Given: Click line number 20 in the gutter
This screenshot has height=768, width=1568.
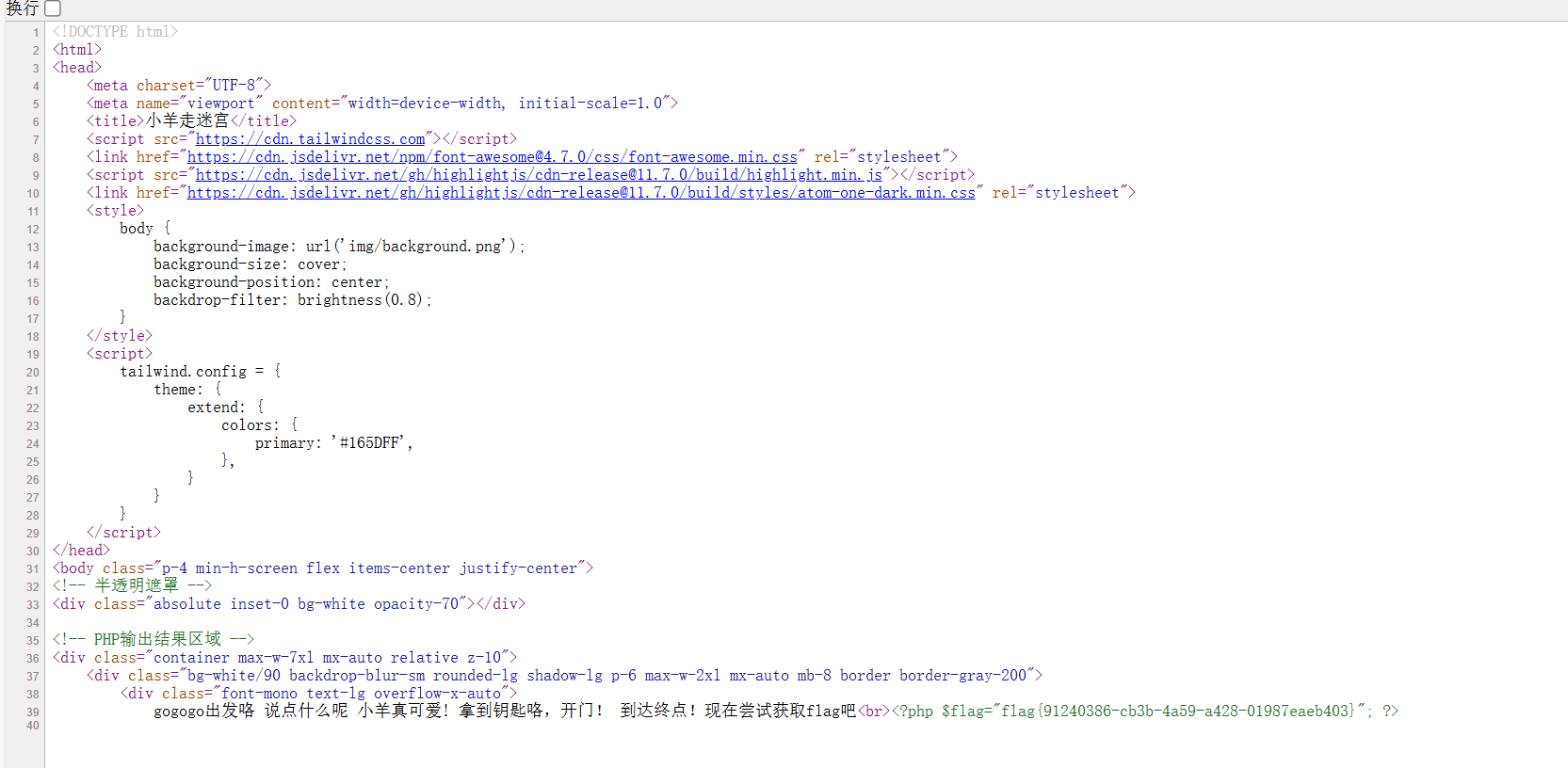Looking at the screenshot, I should pos(33,373).
